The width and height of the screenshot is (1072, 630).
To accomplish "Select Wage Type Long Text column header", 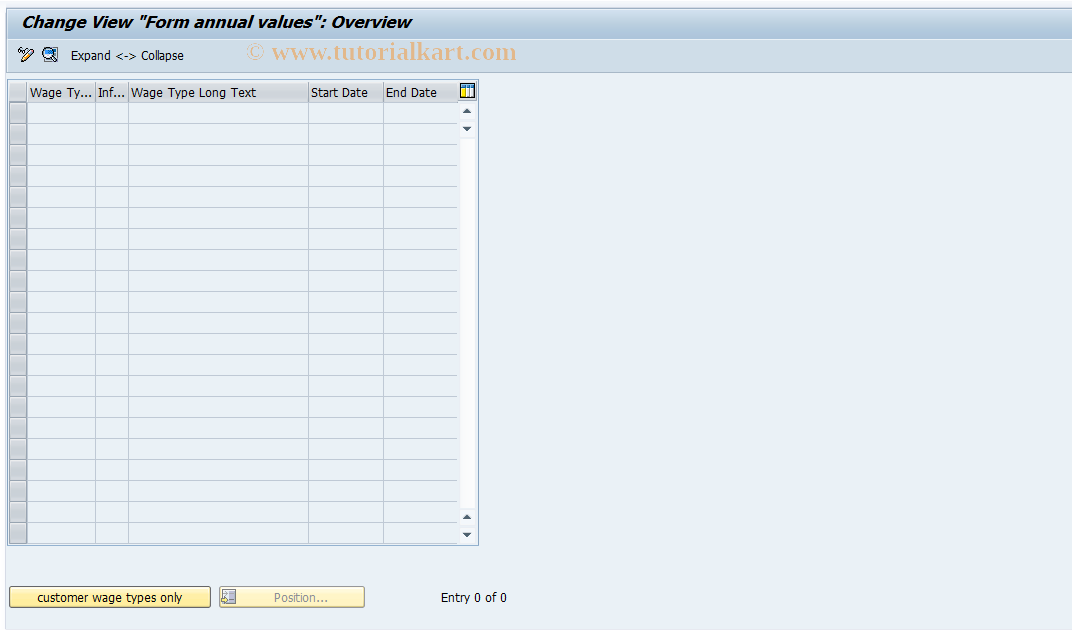I will tap(218, 92).
